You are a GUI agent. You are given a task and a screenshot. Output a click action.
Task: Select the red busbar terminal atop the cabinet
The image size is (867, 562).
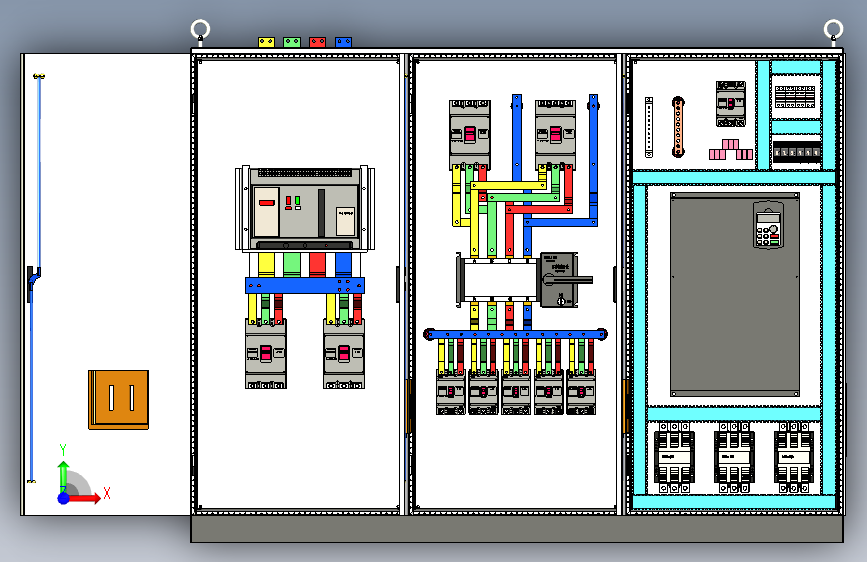317,42
